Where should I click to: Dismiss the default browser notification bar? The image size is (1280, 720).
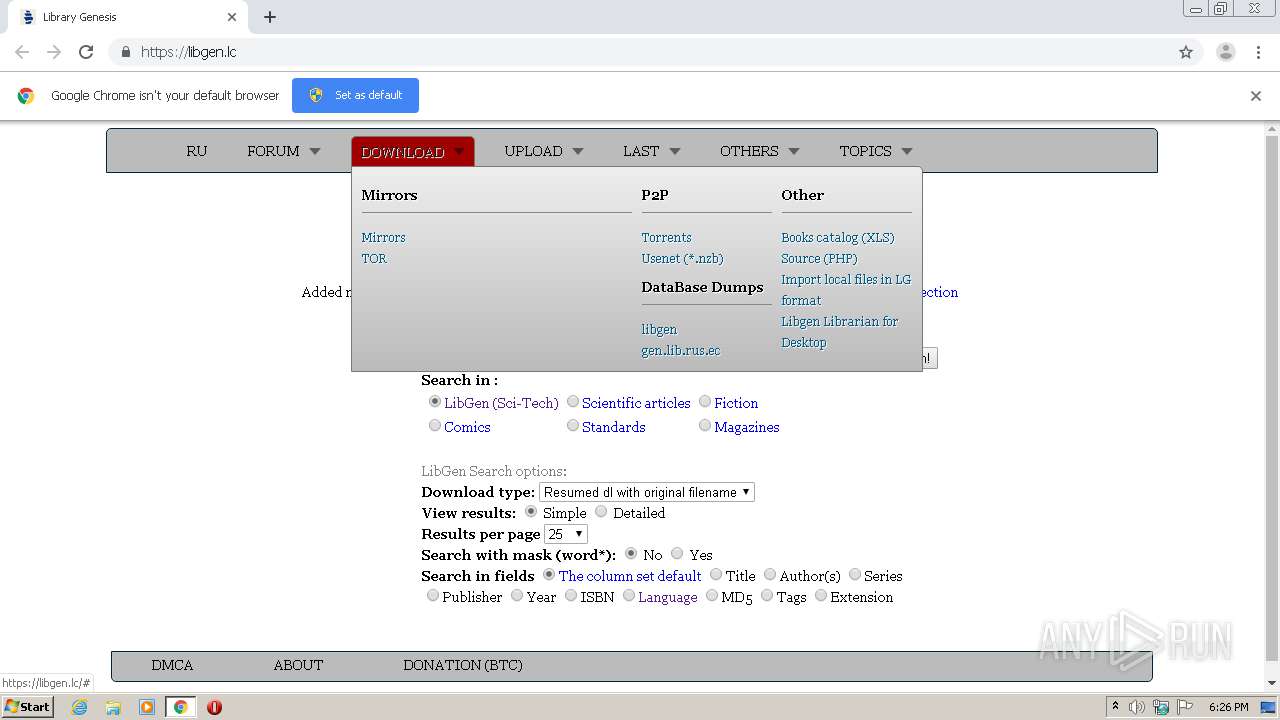point(1256,96)
